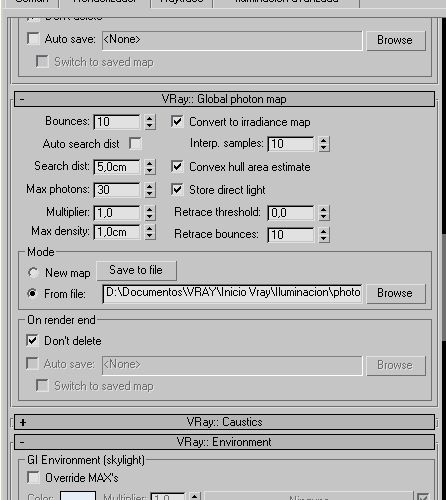Viewport: 446px width, 500px height.
Task: Select the From file radio button
Action: coord(33,293)
